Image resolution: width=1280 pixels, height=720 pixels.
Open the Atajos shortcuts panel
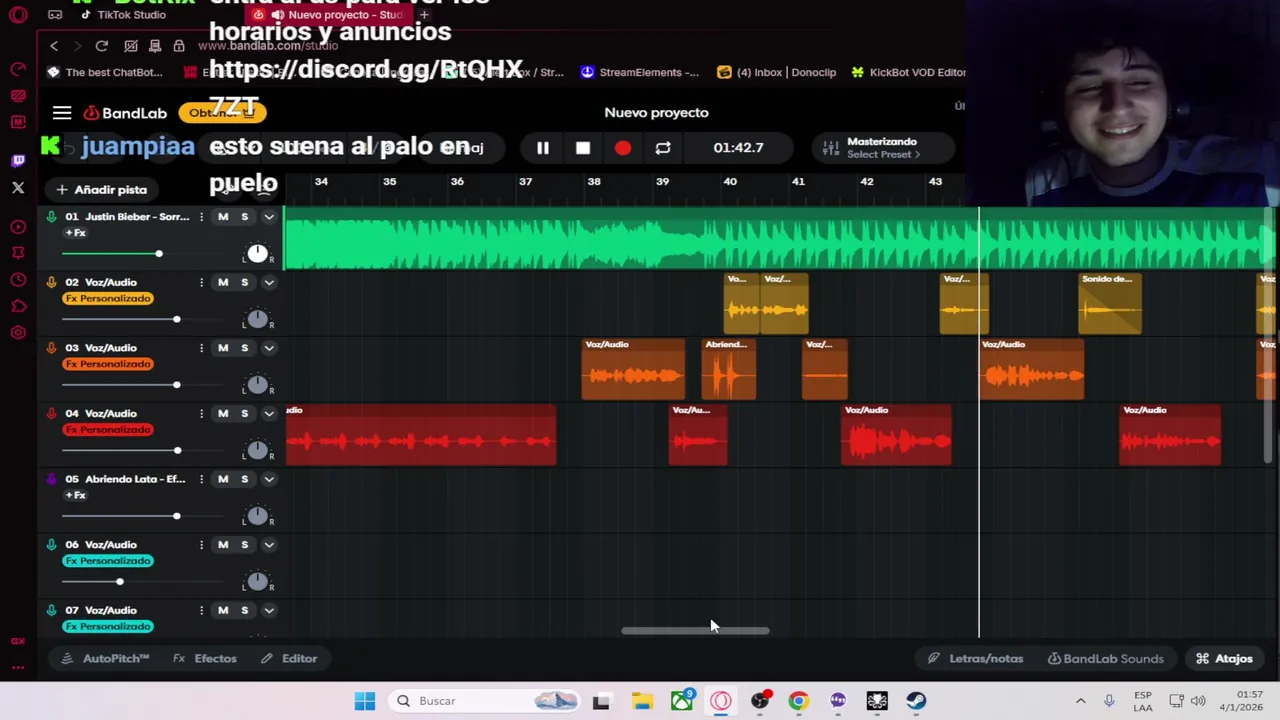tap(1224, 659)
